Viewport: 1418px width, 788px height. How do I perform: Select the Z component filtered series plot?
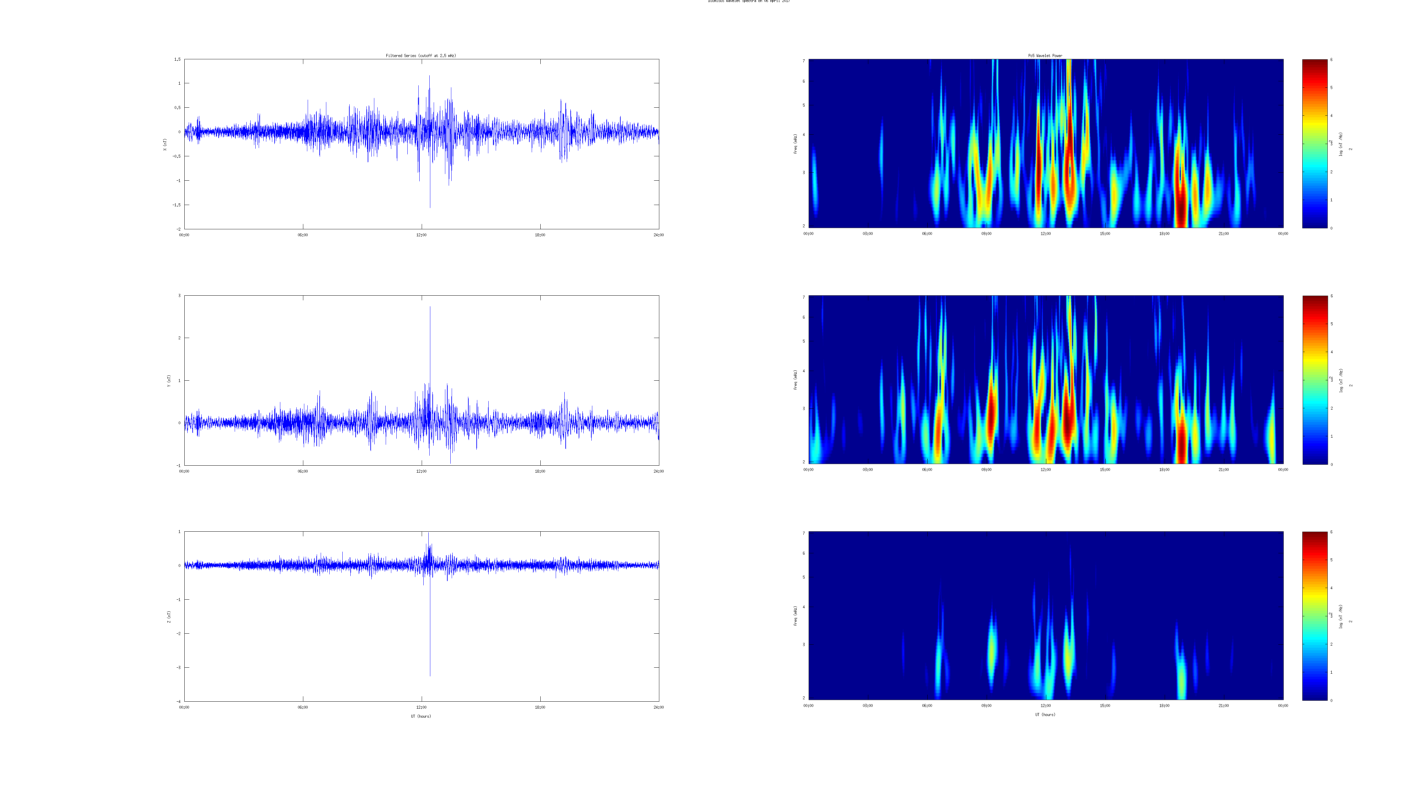pyautogui.click(x=421, y=616)
